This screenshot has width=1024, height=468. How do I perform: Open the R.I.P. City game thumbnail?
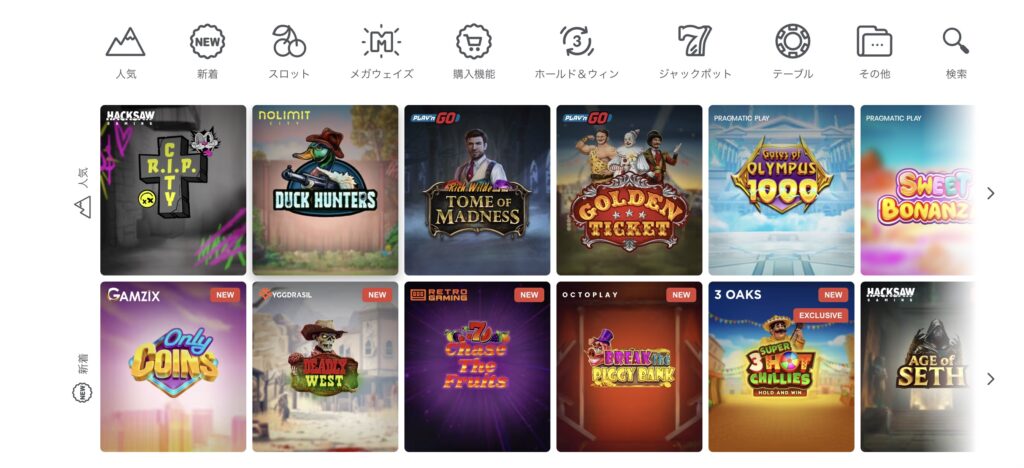173,190
